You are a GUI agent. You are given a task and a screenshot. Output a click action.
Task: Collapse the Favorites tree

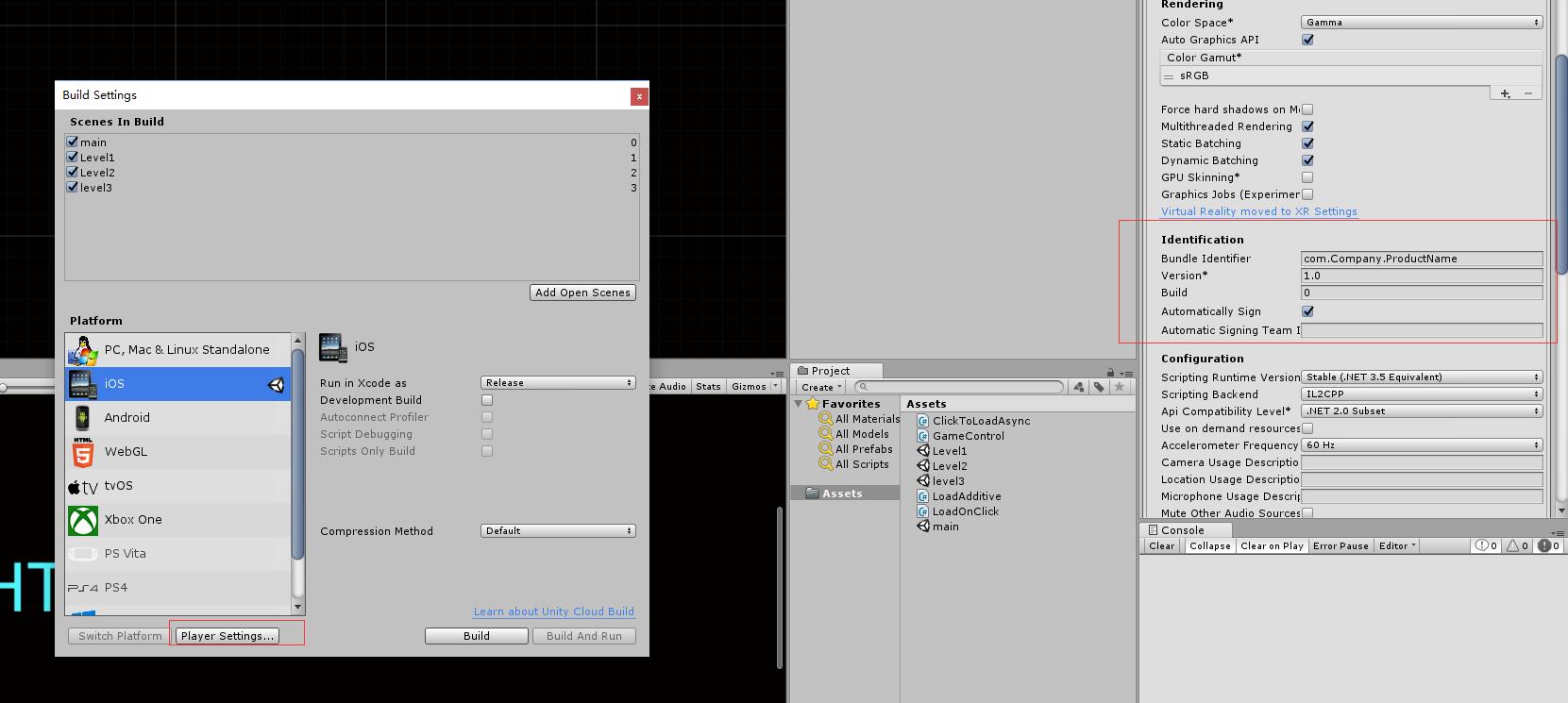(799, 404)
